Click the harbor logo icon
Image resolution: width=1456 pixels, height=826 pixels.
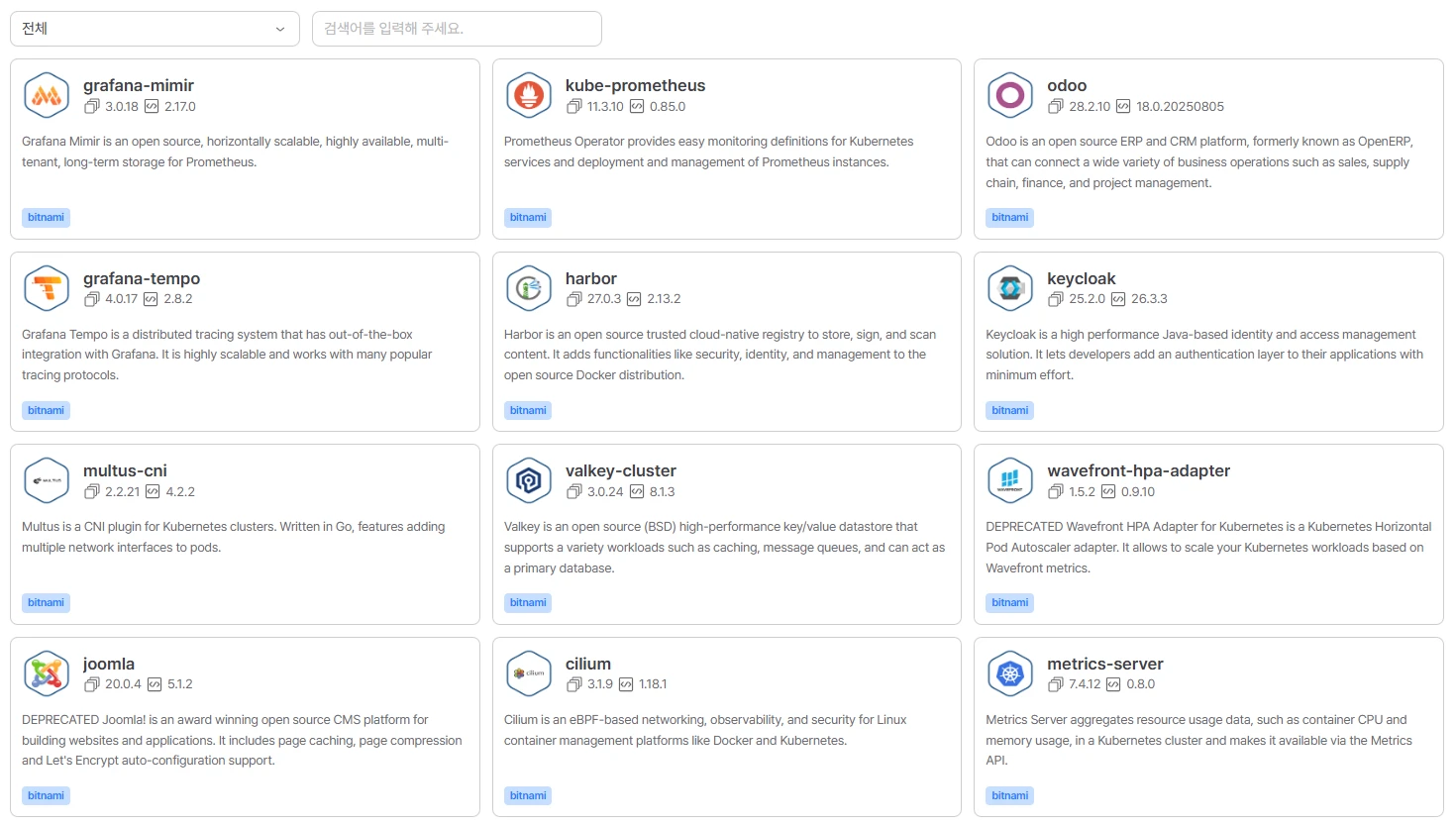pyautogui.click(x=529, y=288)
